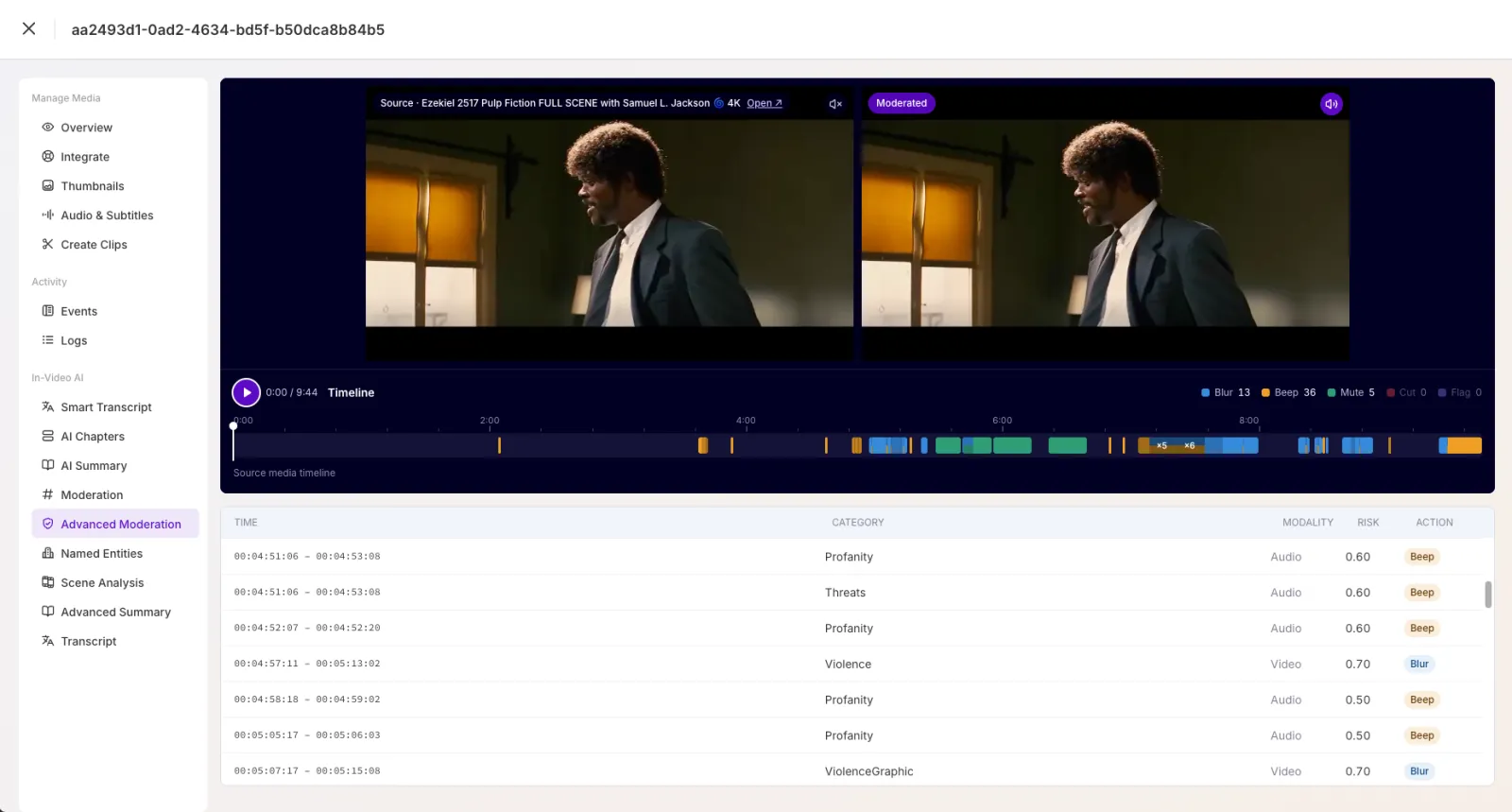Close the media detail view

pos(29,28)
